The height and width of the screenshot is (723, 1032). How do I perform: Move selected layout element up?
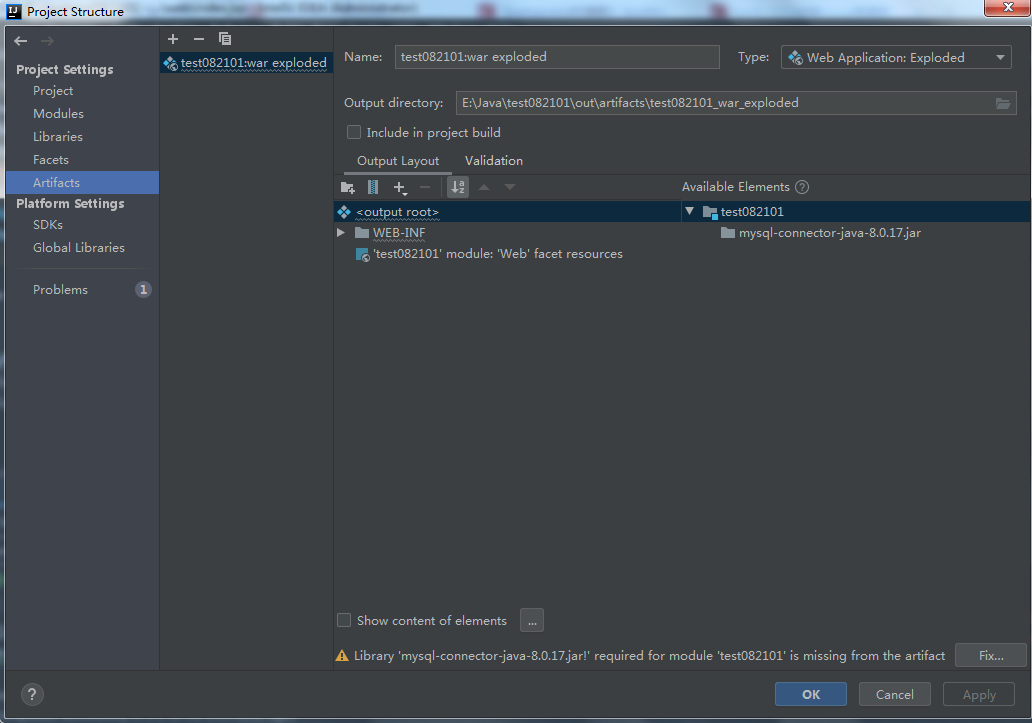[x=484, y=187]
